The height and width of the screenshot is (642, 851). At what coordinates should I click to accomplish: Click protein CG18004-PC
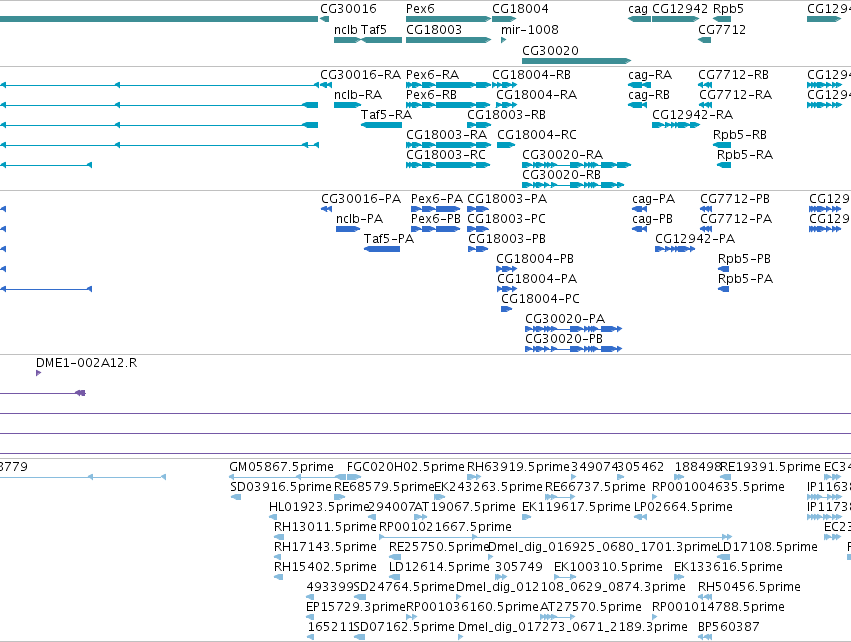point(540,298)
